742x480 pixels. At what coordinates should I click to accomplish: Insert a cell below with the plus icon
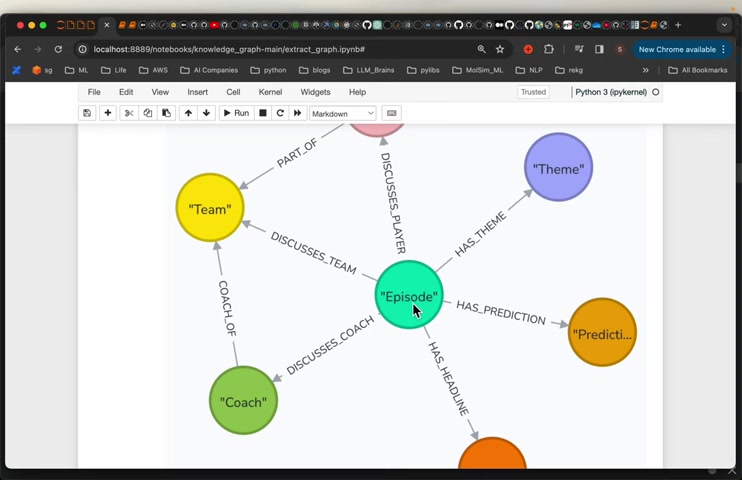pyautogui.click(x=108, y=113)
